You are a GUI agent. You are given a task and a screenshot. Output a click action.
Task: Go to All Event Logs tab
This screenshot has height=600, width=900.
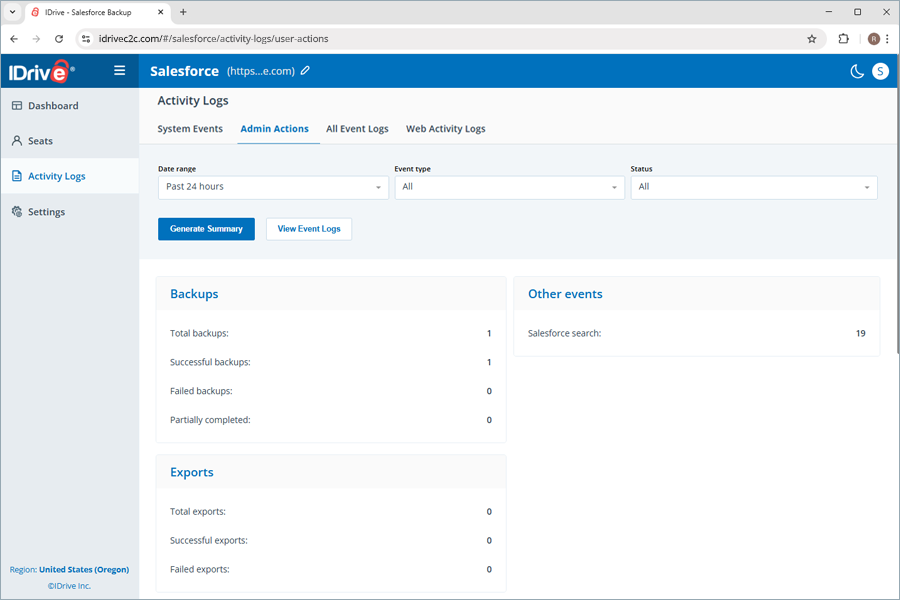point(357,129)
